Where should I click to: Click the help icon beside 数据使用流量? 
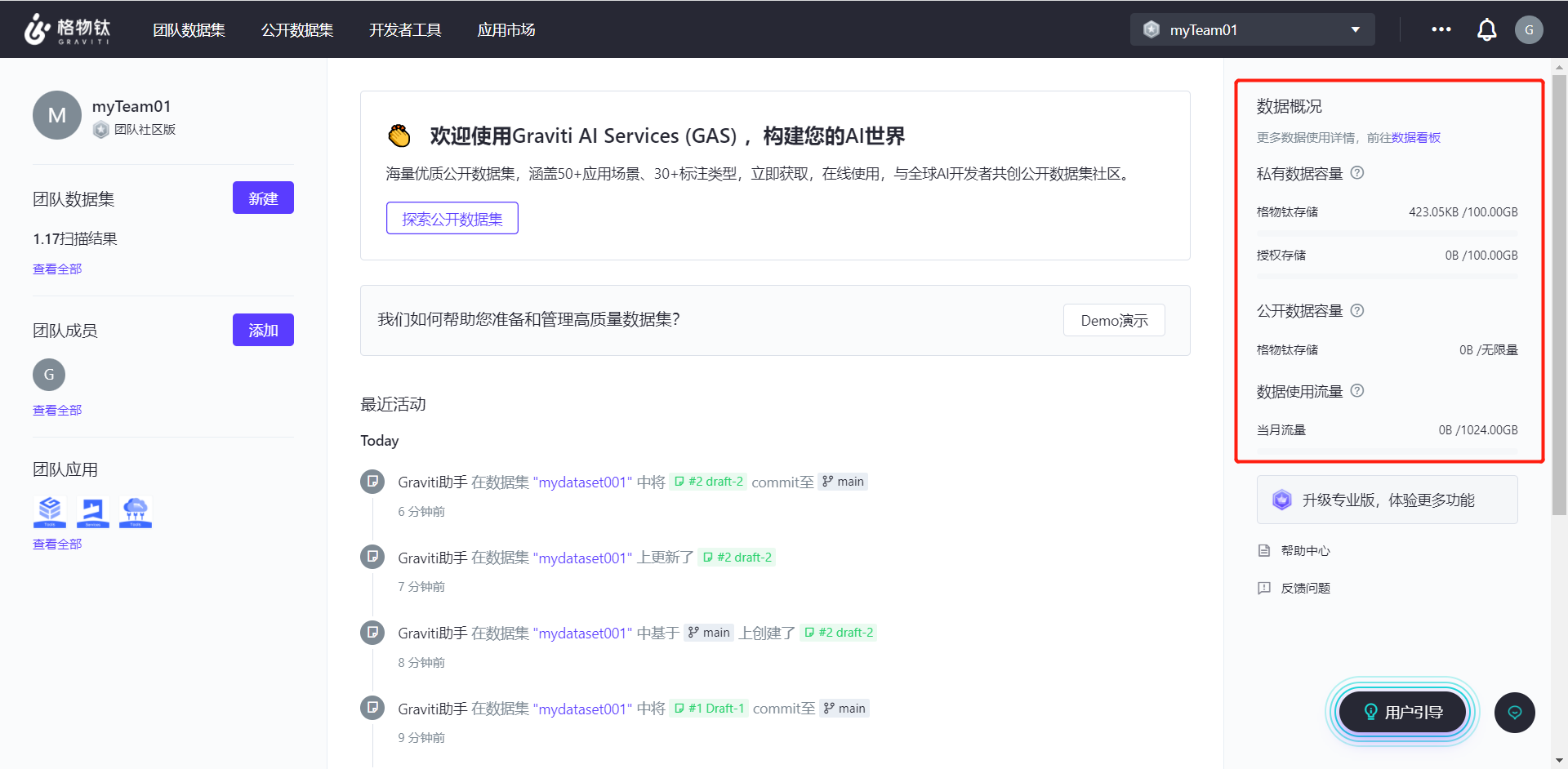1357,391
